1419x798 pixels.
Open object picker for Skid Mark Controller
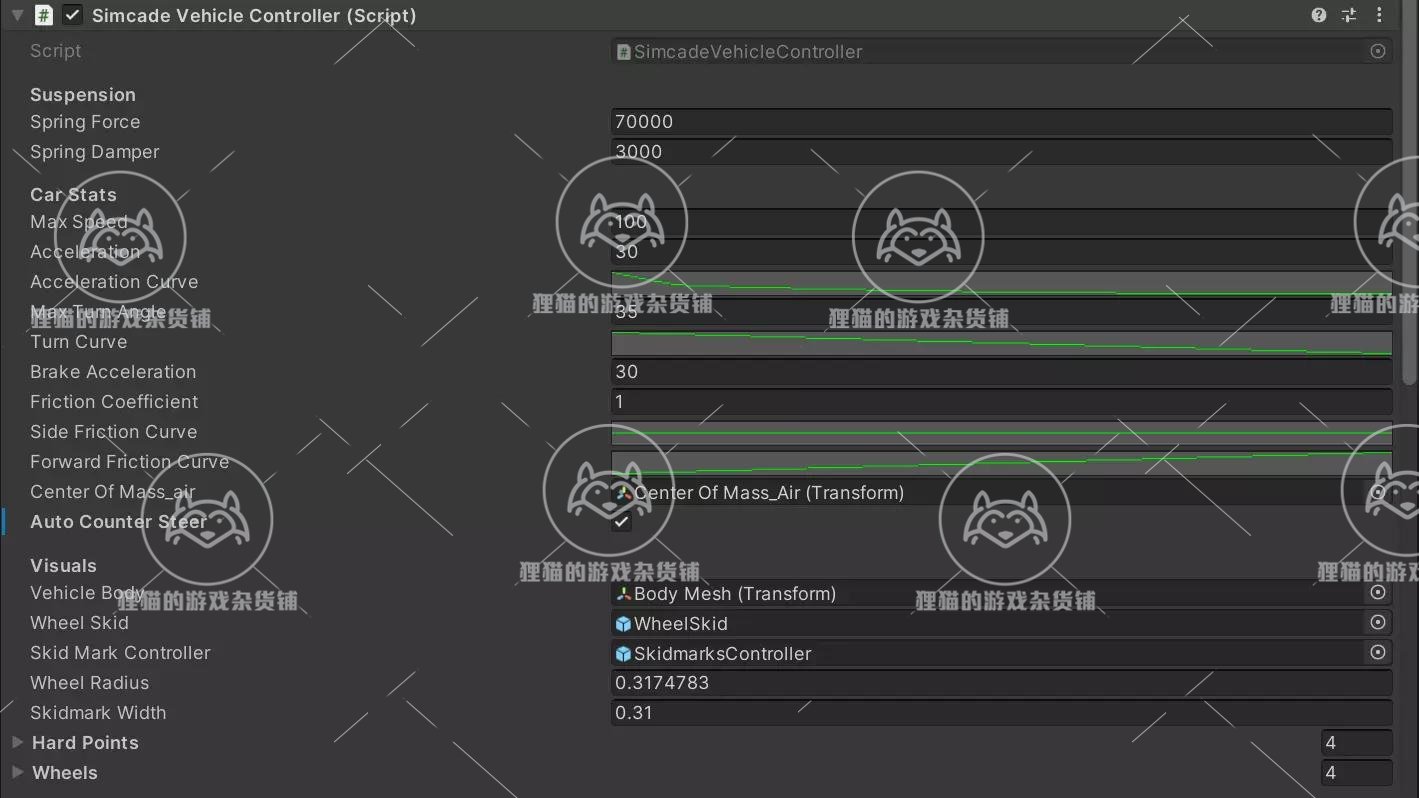[1378, 653]
